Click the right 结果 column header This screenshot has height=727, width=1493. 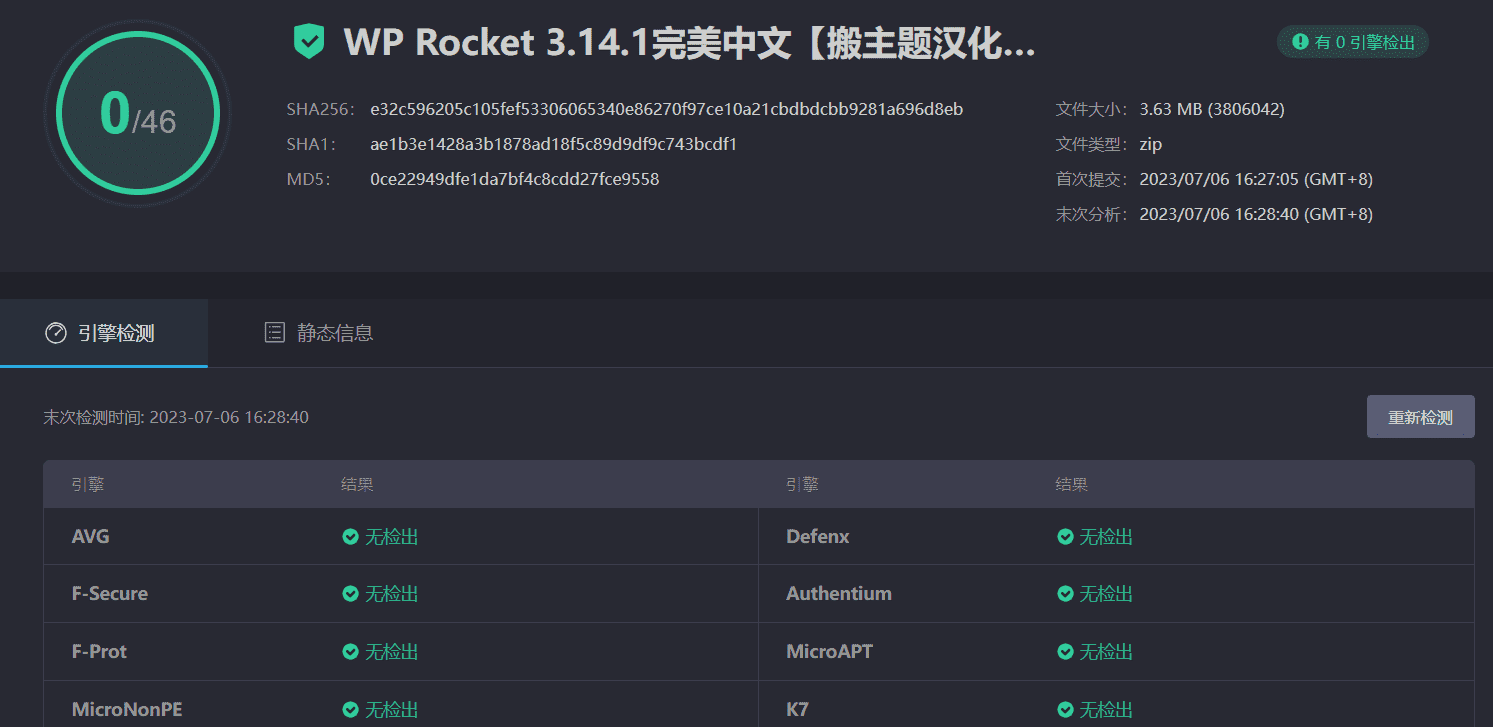click(1072, 485)
